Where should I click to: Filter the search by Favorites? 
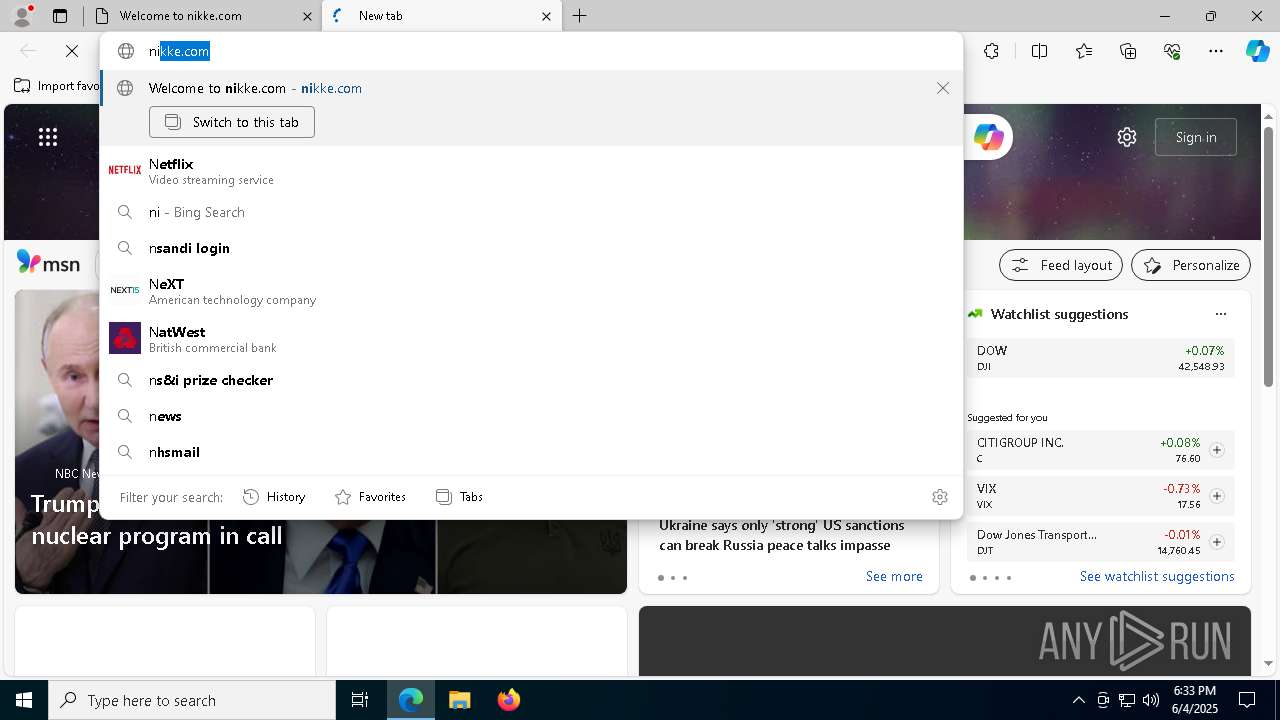[x=370, y=497]
